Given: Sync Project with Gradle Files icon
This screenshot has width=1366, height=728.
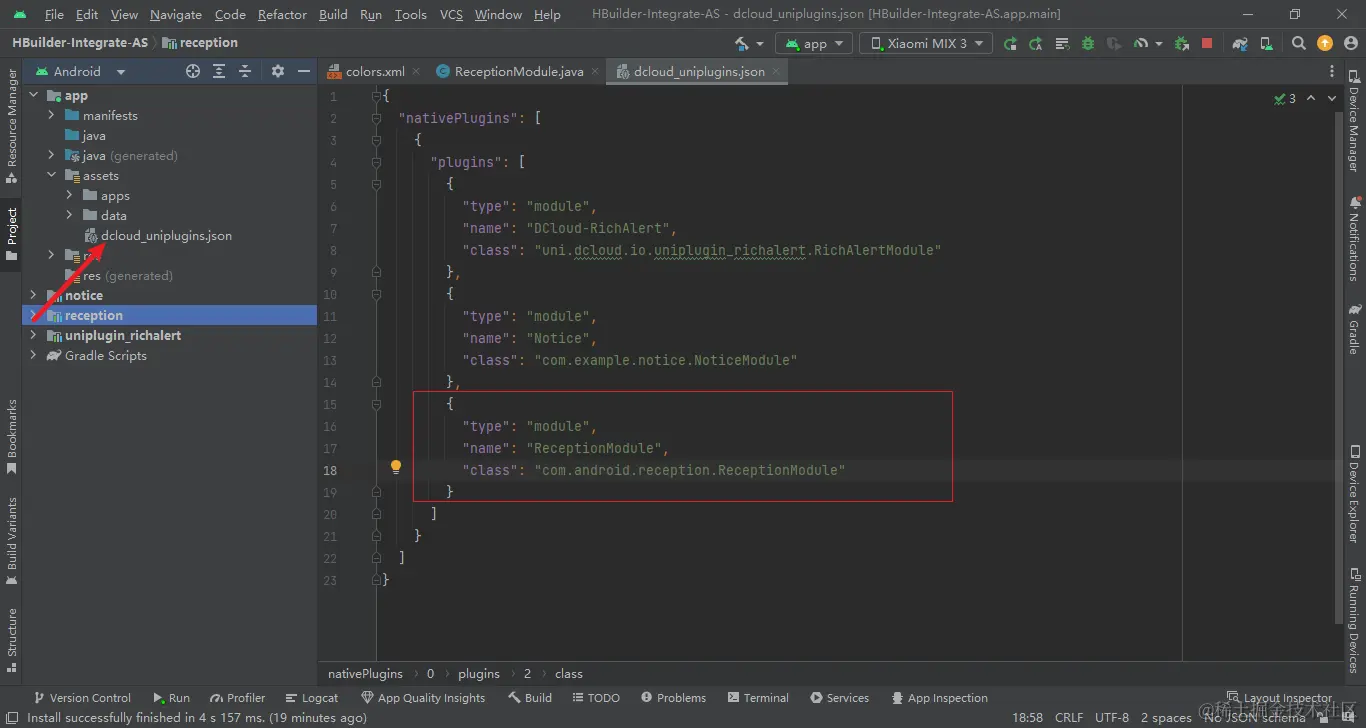Looking at the screenshot, I should pyautogui.click(x=1241, y=43).
